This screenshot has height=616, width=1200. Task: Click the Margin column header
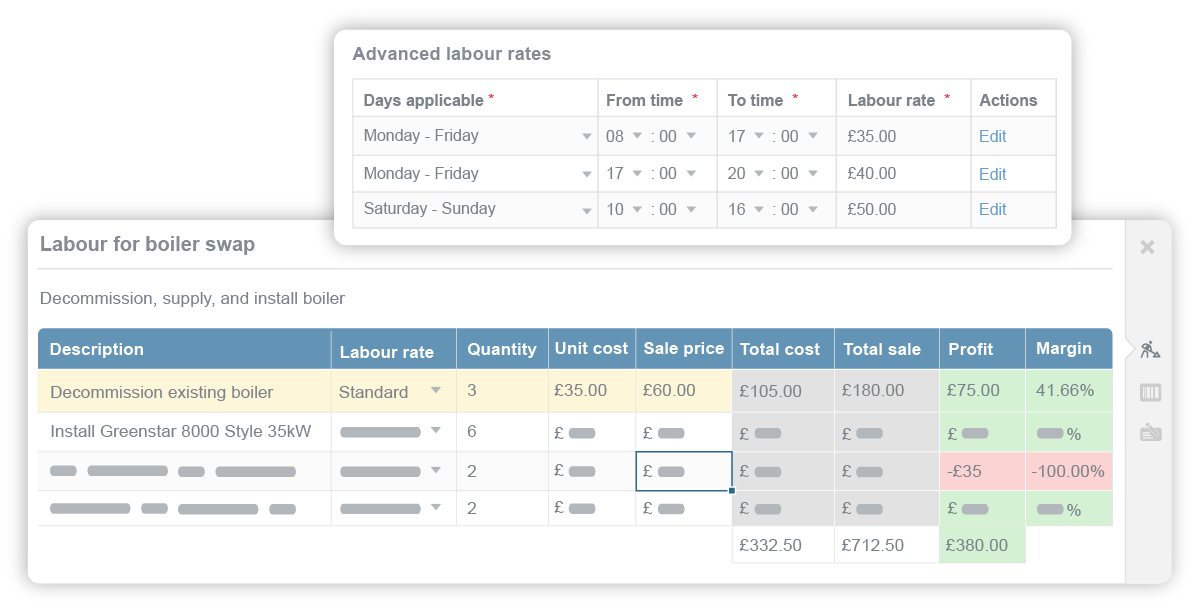(1068, 349)
